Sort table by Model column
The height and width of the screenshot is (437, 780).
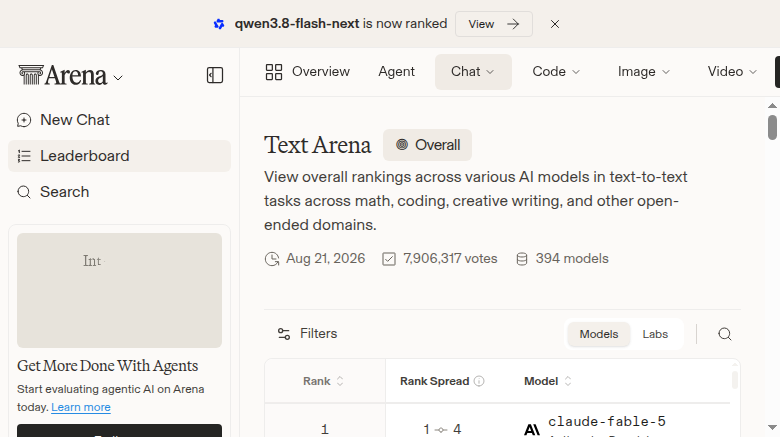pyautogui.click(x=548, y=381)
